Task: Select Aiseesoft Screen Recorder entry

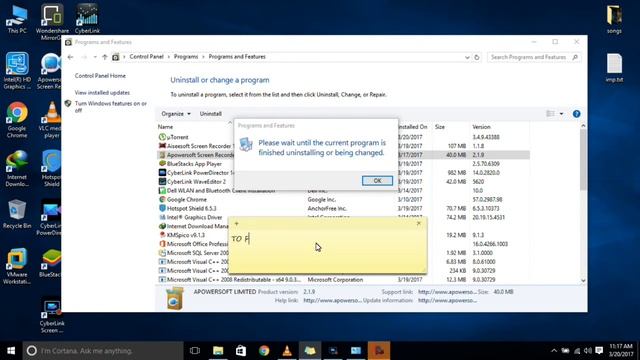Action: pyautogui.click(x=199, y=146)
